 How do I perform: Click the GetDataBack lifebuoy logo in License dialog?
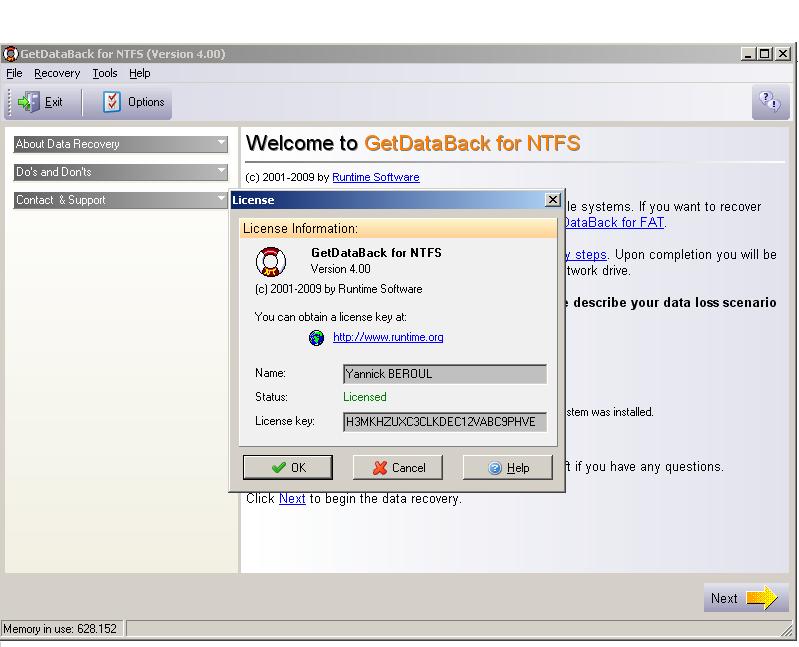(x=271, y=262)
